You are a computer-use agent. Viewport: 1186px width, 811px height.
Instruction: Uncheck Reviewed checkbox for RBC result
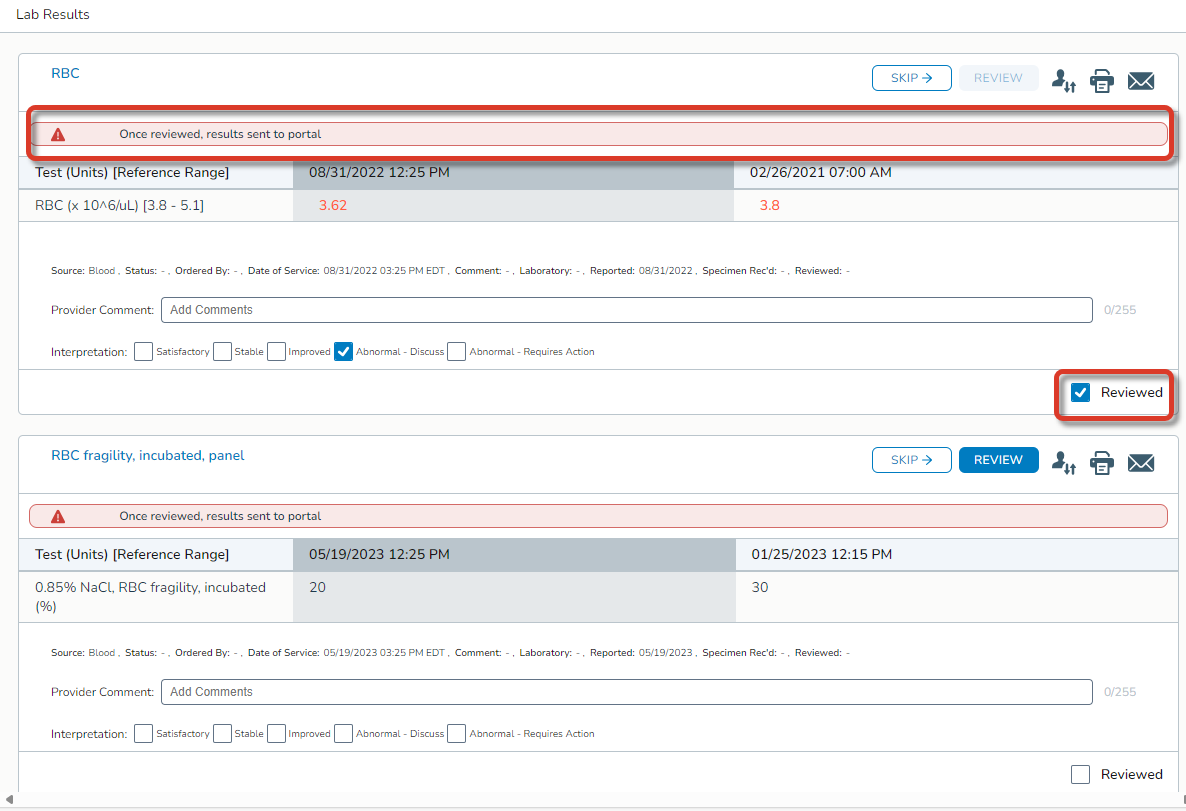point(1080,392)
